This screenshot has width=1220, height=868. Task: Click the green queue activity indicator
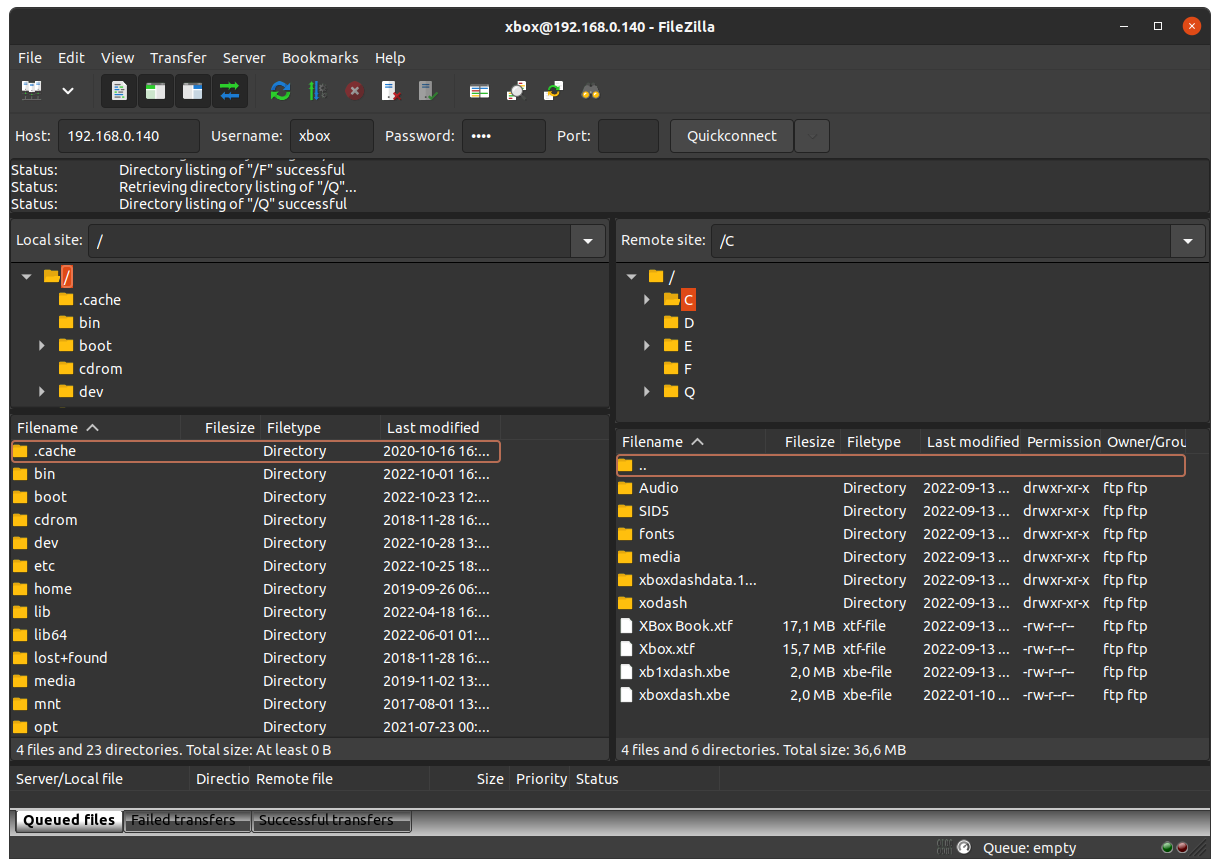(x=1167, y=847)
